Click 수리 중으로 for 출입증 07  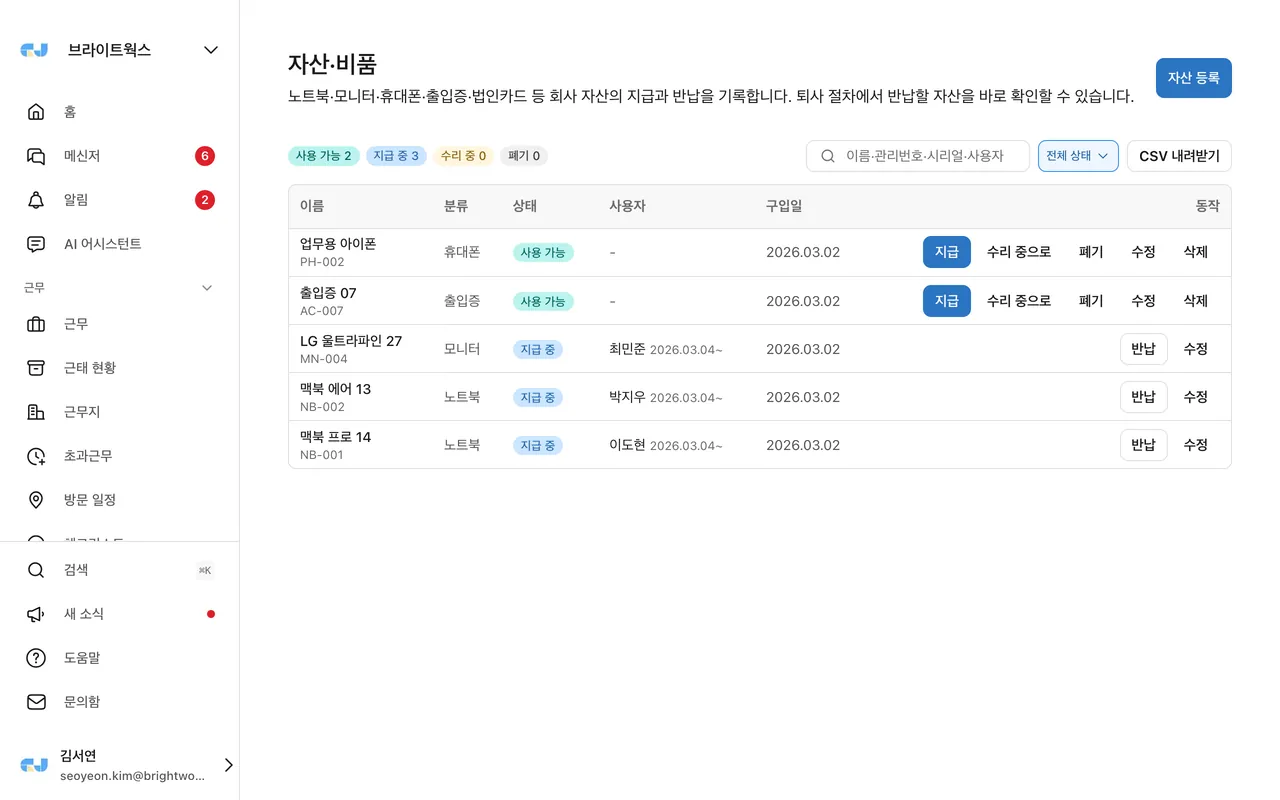point(1019,301)
